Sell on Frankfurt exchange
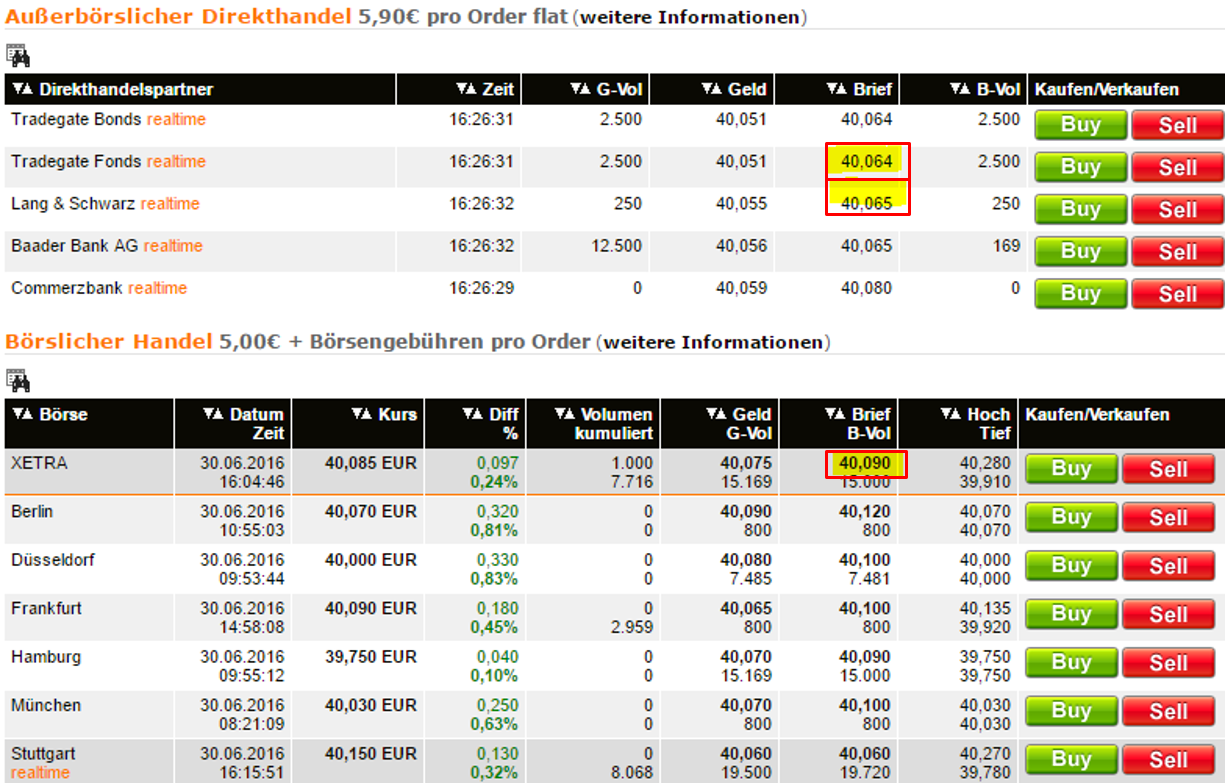 [x=1168, y=614]
